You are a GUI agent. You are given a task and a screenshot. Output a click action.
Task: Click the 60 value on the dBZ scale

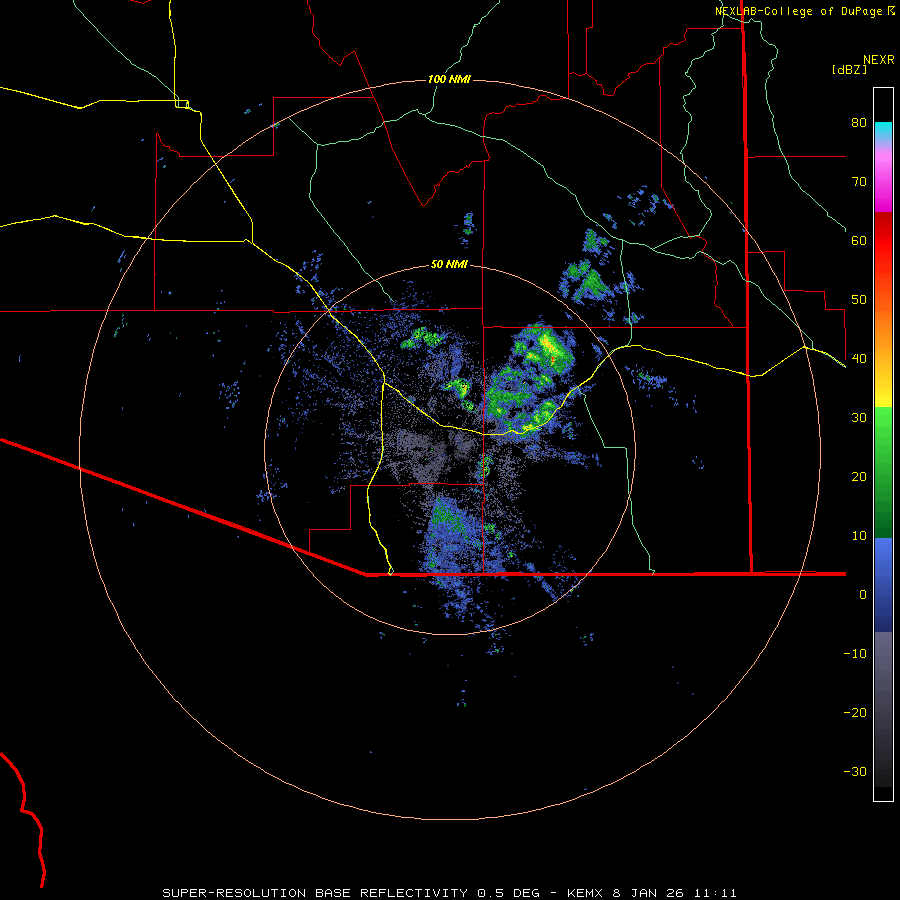pyautogui.click(x=859, y=240)
